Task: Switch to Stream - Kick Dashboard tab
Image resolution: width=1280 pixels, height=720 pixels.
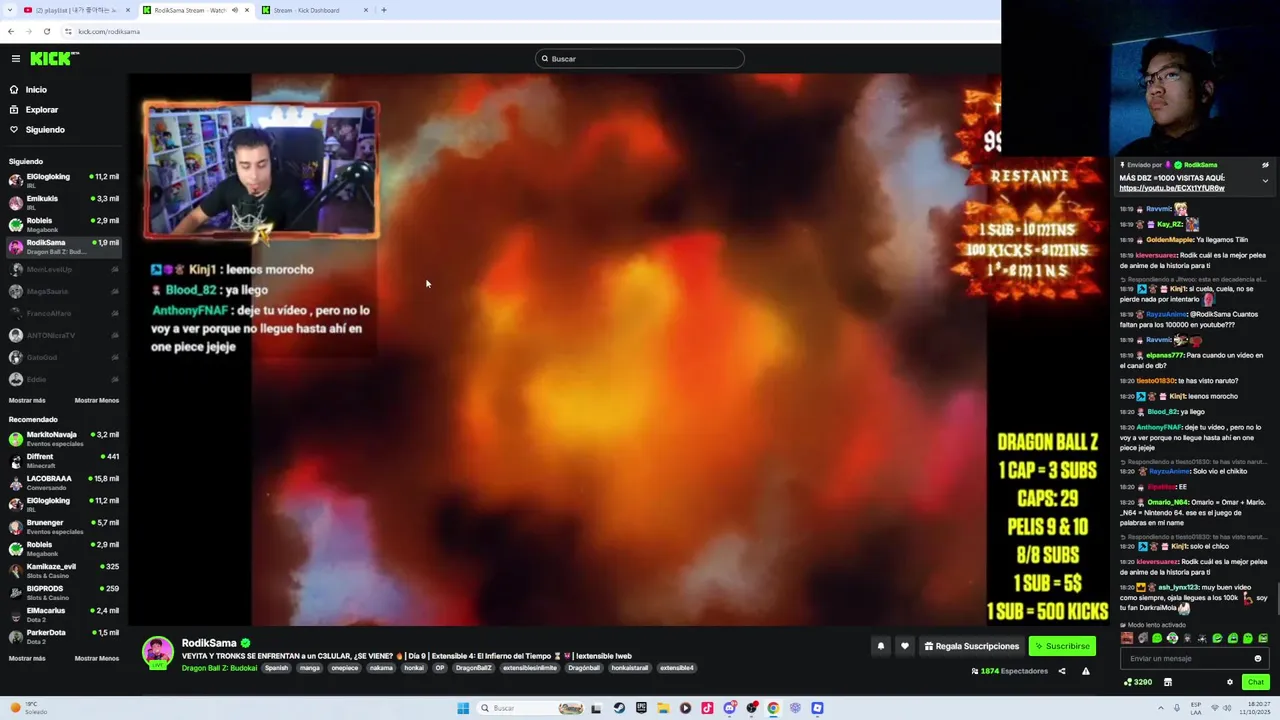Action: (x=314, y=10)
